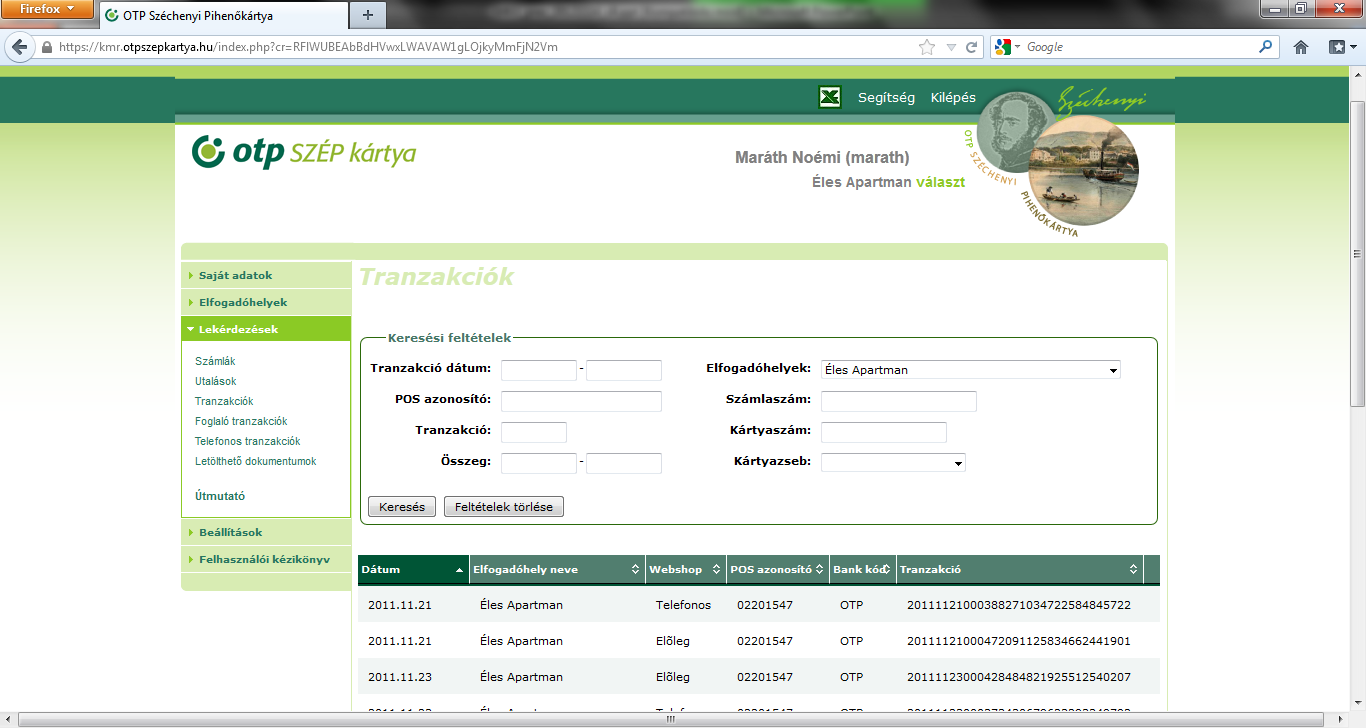Open the Útmutató guide link

click(x=220, y=496)
